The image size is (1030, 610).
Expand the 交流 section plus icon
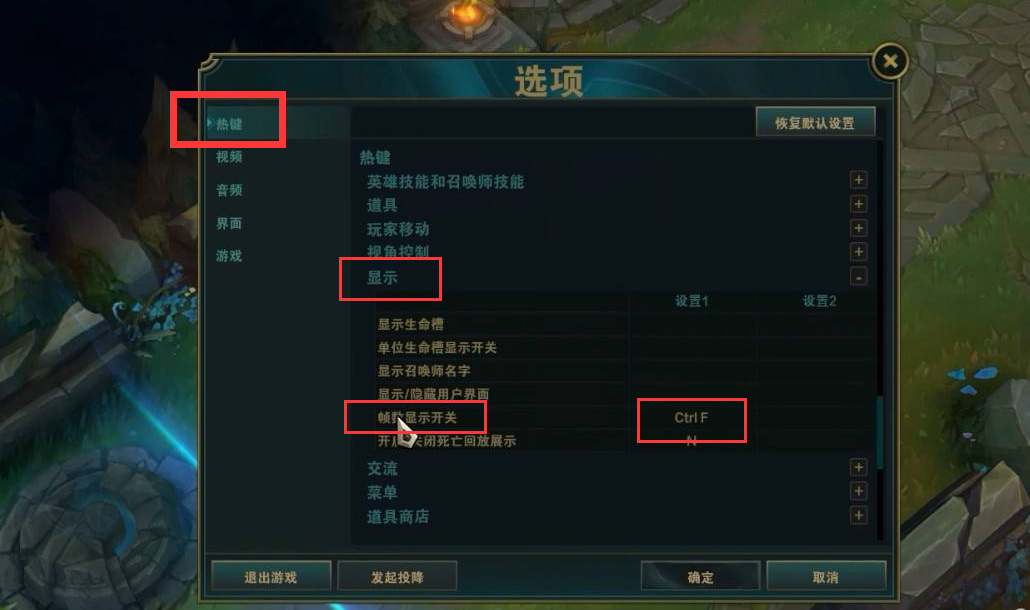858,468
